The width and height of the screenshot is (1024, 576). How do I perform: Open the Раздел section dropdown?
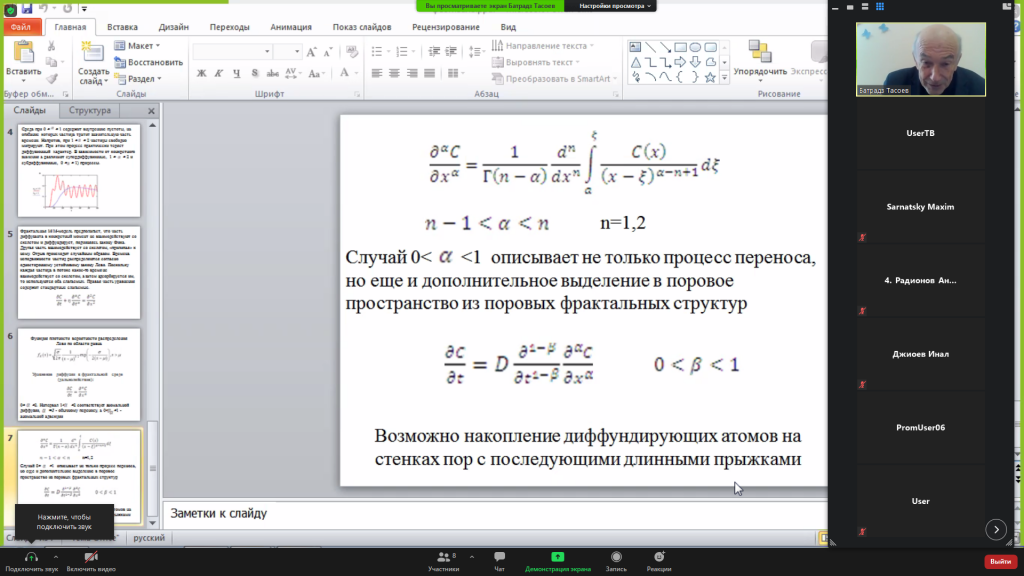(x=137, y=78)
